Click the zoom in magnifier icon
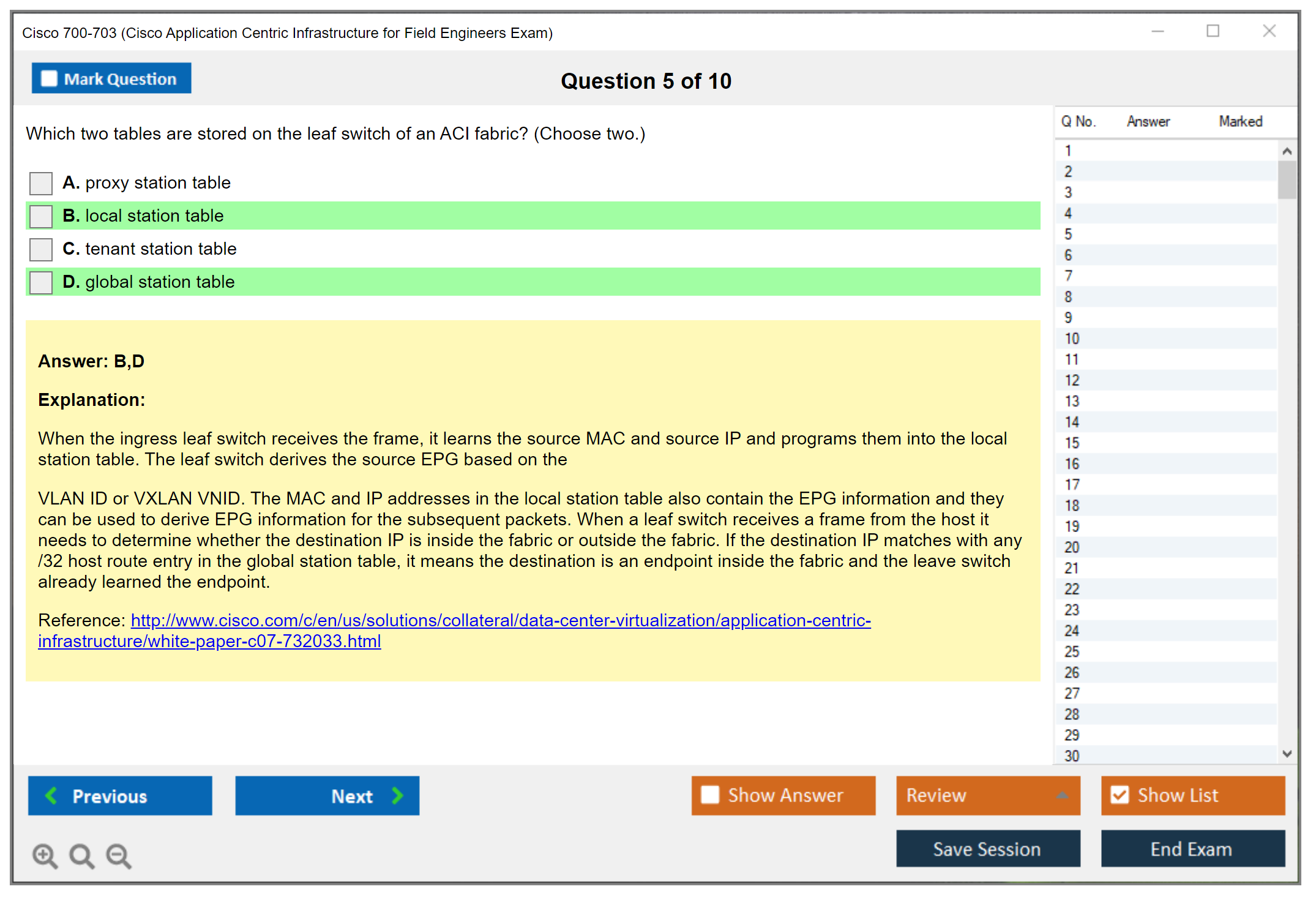The width and height of the screenshot is (1316, 900). click(x=45, y=855)
